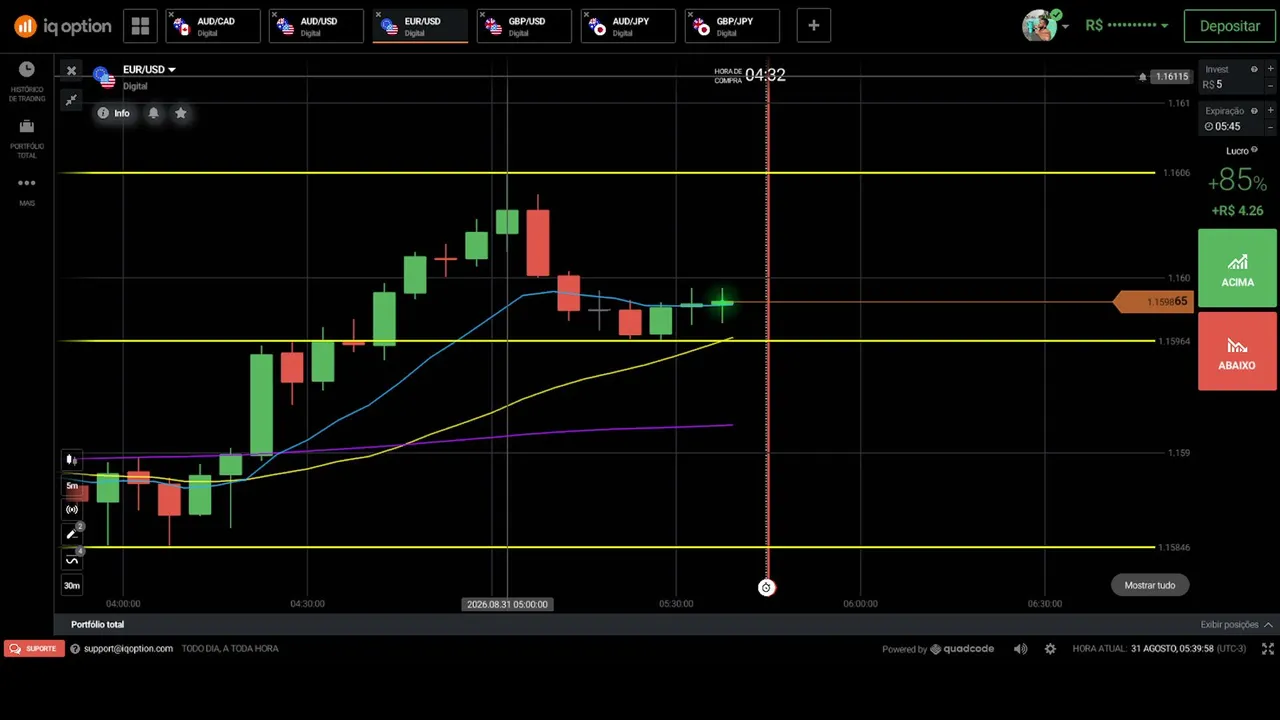Click the 2026.08.31 05:00:00 time label
The width and height of the screenshot is (1280, 720).
(507, 604)
